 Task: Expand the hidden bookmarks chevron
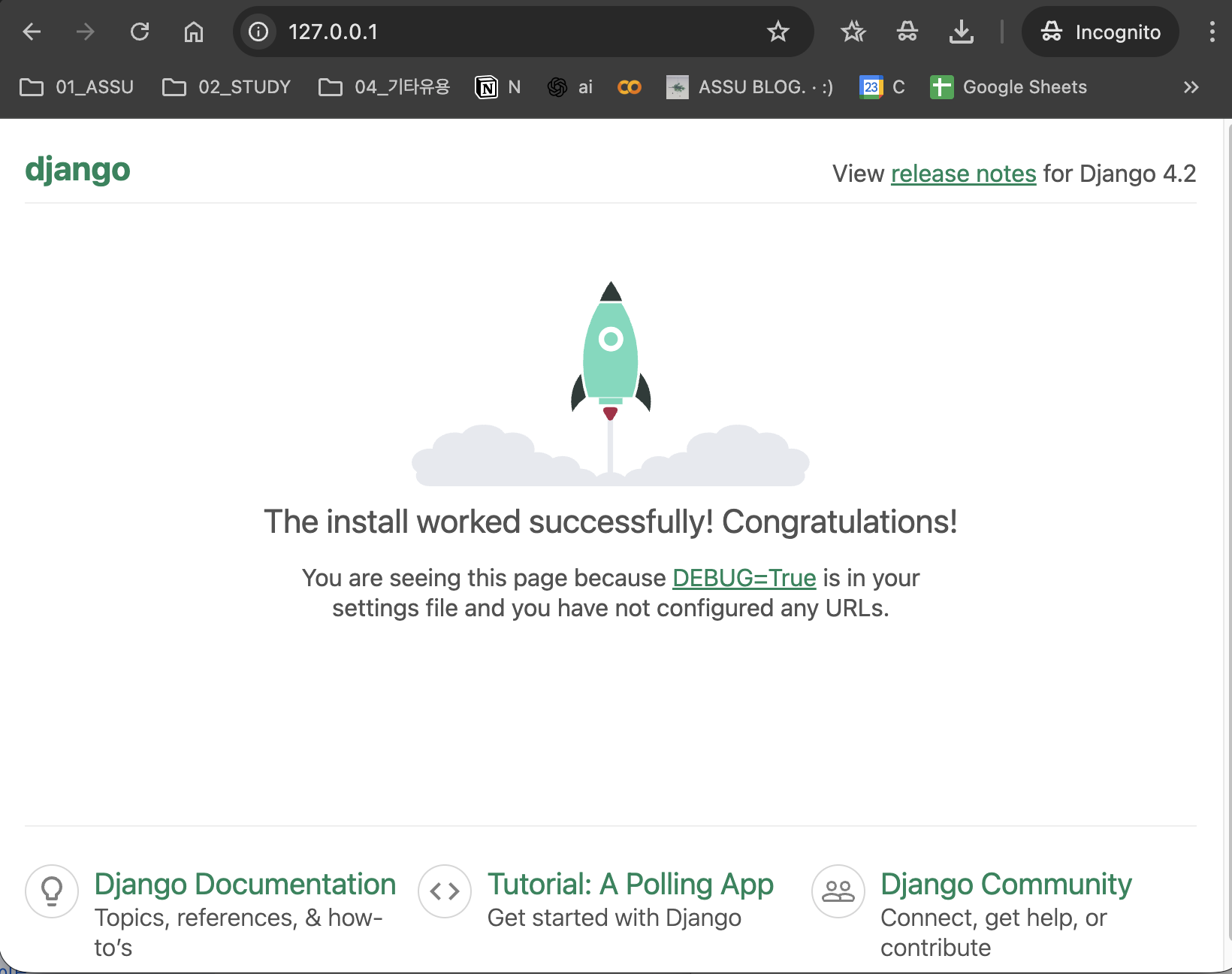pyautogui.click(x=1191, y=87)
